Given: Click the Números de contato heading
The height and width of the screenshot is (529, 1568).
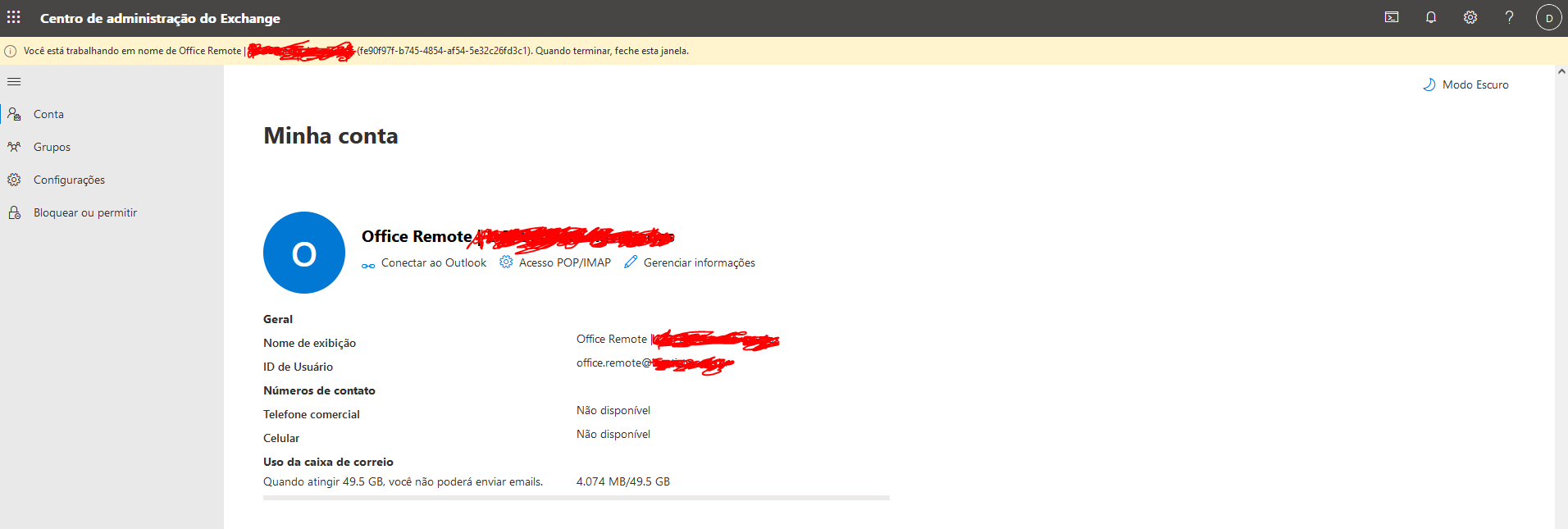Looking at the screenshot, I should coord(319,390).
